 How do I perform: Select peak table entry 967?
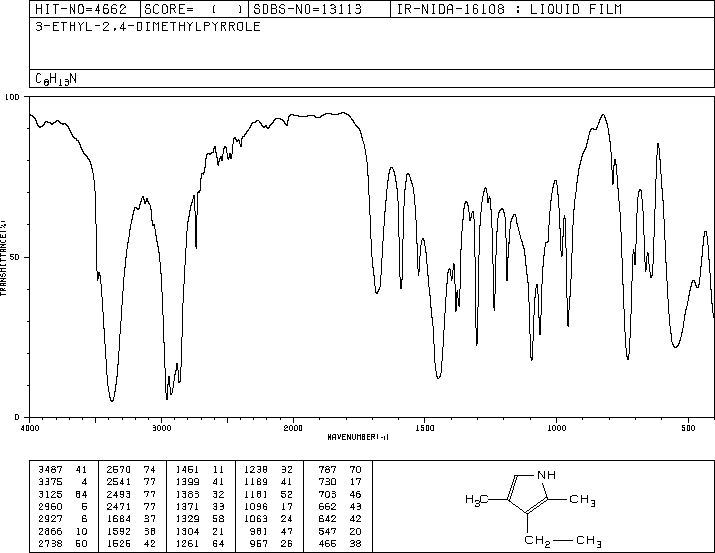(x=259, y=543)
